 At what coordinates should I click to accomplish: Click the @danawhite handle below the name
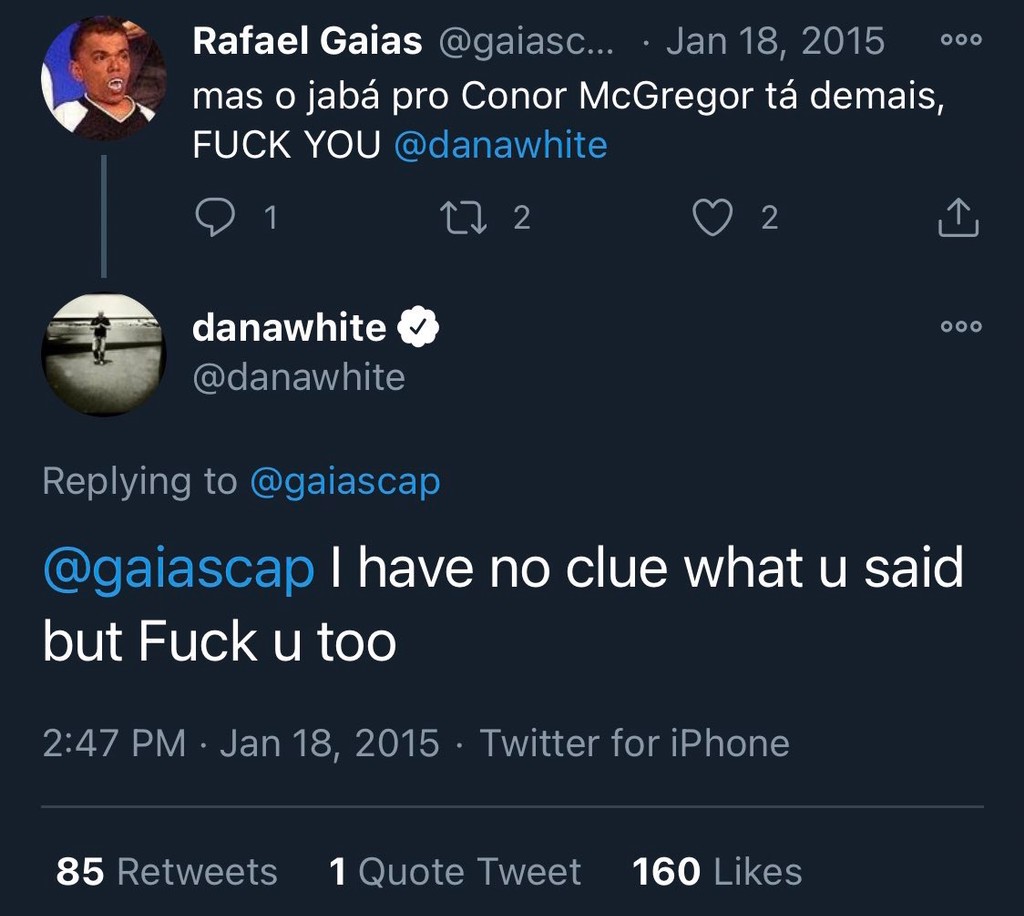coord(298,378)
